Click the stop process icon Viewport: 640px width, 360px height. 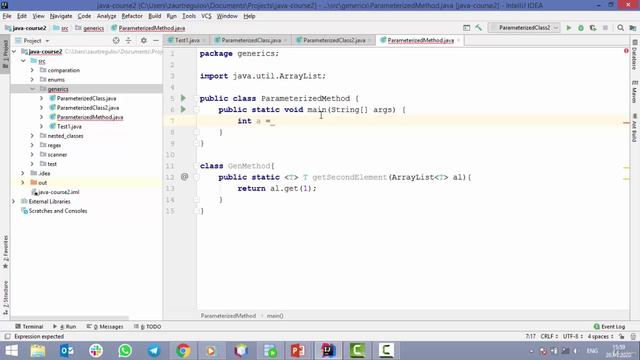tap(605, 28)
